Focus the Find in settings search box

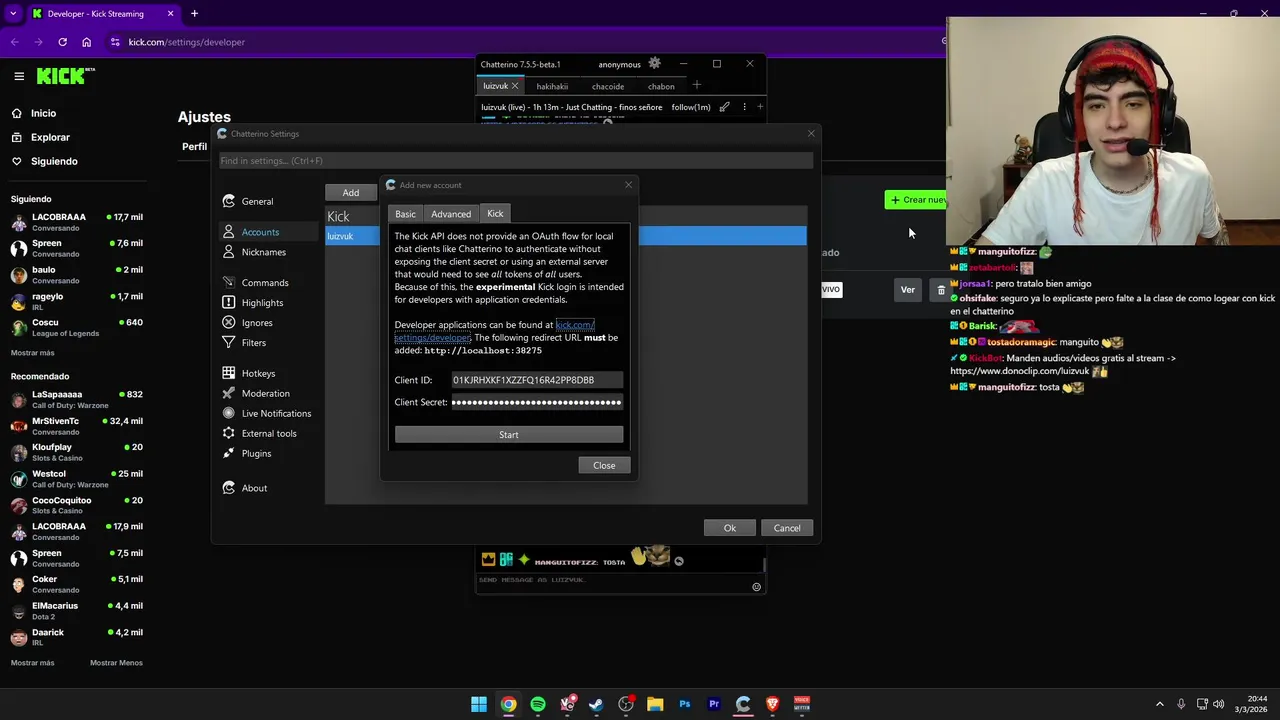[x=516, y=160]
